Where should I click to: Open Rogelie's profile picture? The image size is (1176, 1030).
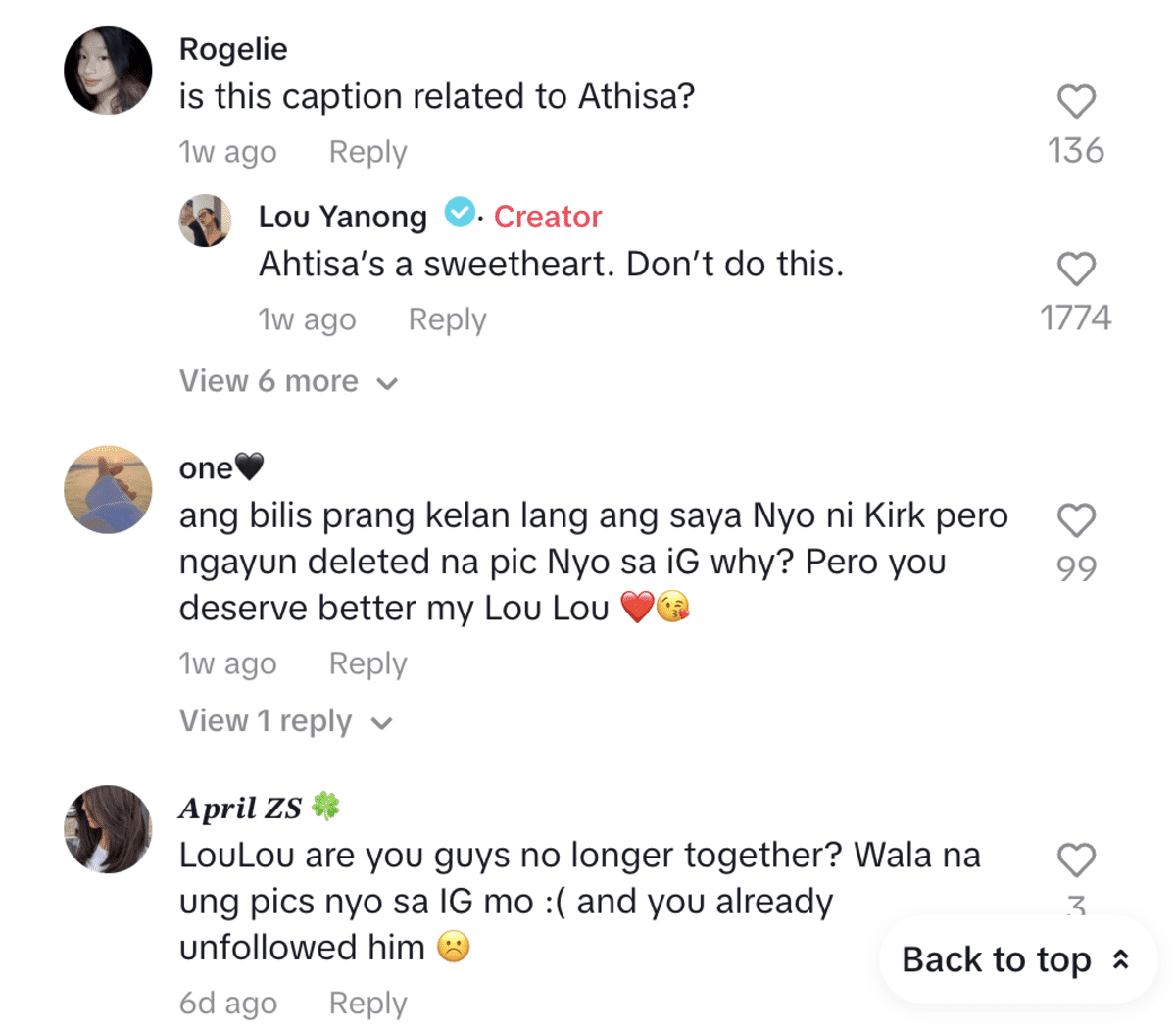[x=108, y=69]
